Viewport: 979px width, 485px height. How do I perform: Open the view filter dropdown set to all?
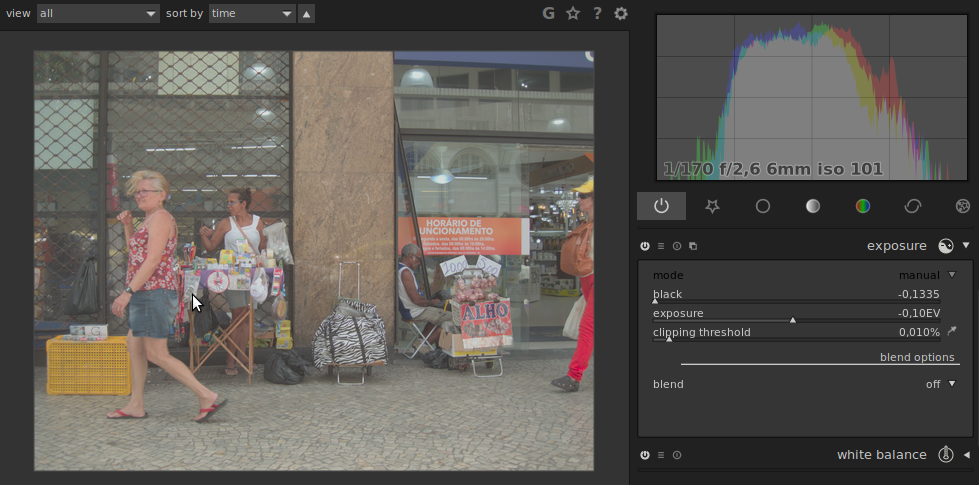97,13
